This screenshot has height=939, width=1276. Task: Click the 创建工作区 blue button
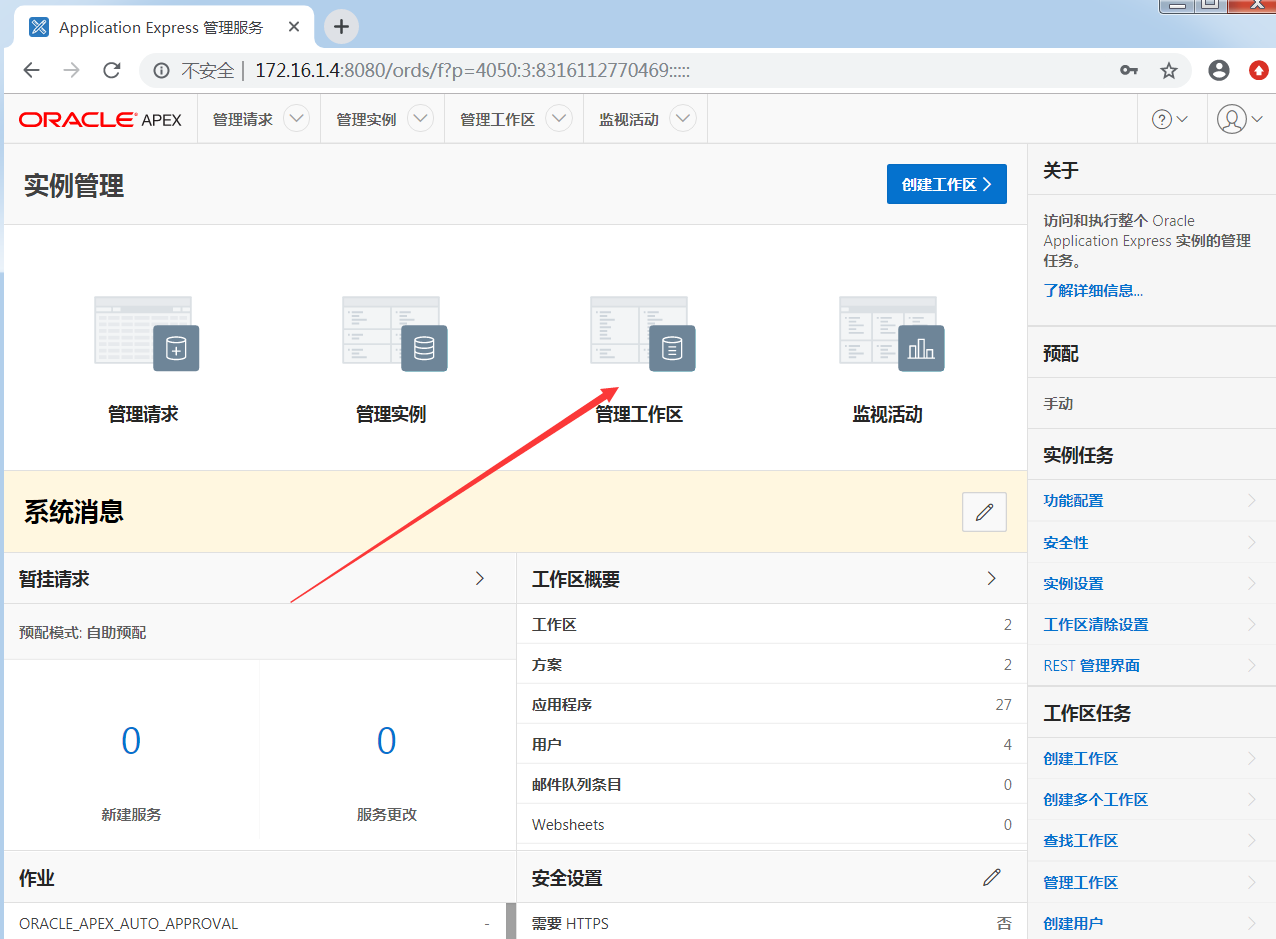946,184
